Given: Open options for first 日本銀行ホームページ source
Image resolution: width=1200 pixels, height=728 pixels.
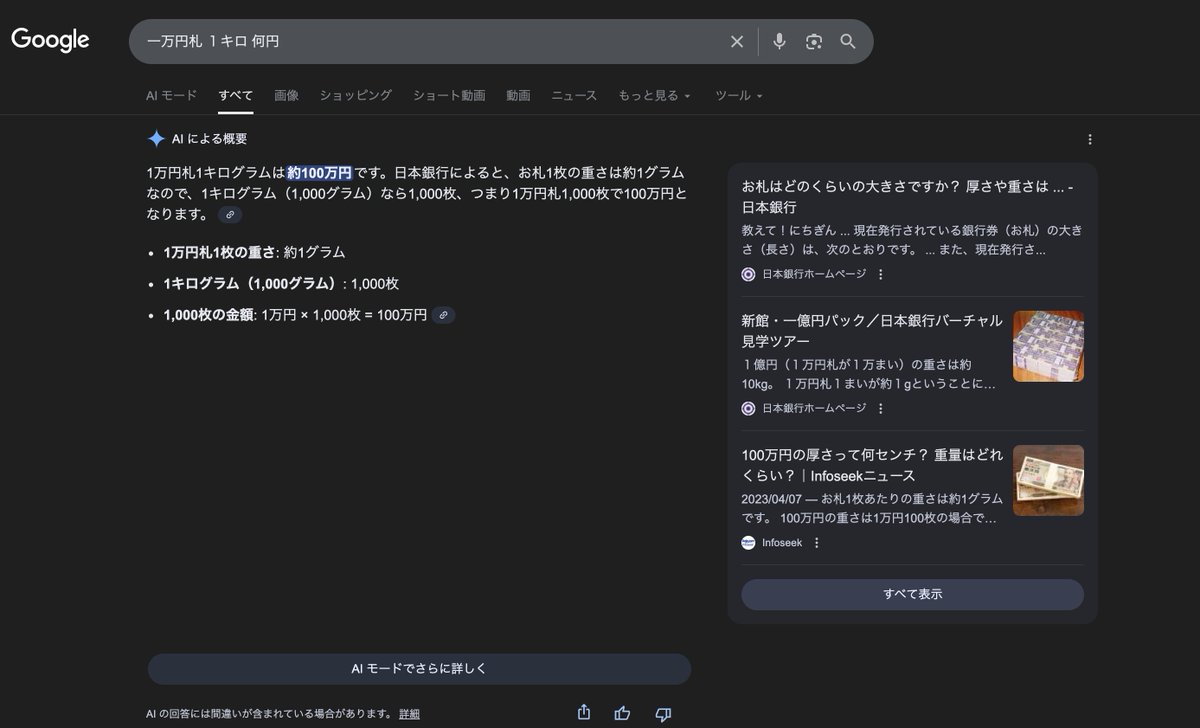Looking at the screenshot, I should point(880,274).
